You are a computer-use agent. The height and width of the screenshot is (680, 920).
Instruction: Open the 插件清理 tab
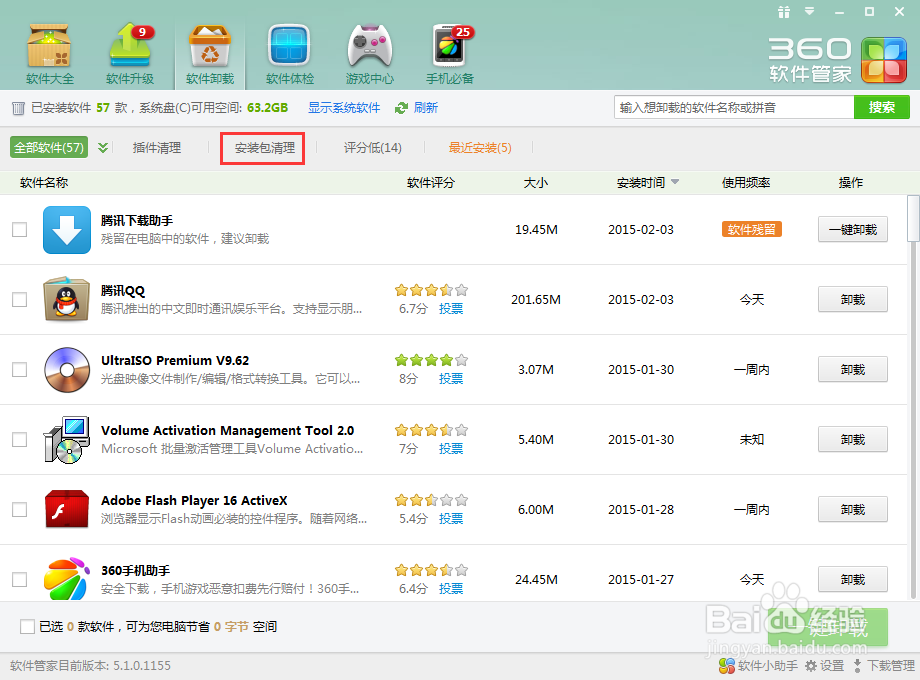click(x=156, y=147)
